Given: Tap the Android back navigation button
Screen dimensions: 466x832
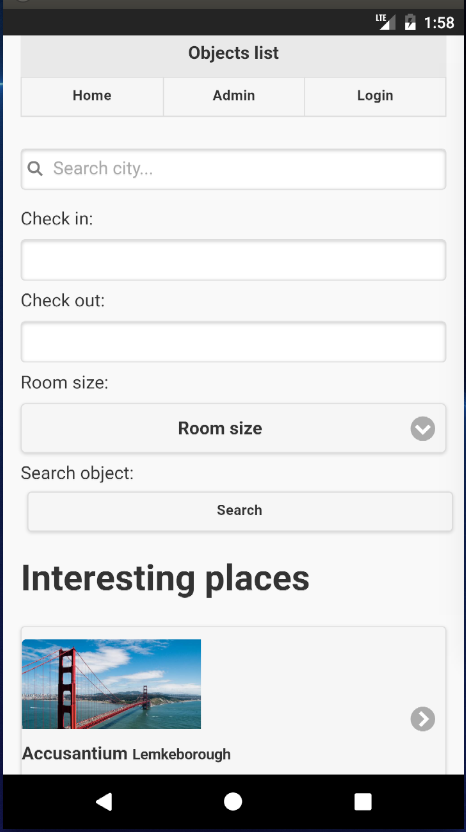Looking at the screenshot, I should [x=104, y=802].
